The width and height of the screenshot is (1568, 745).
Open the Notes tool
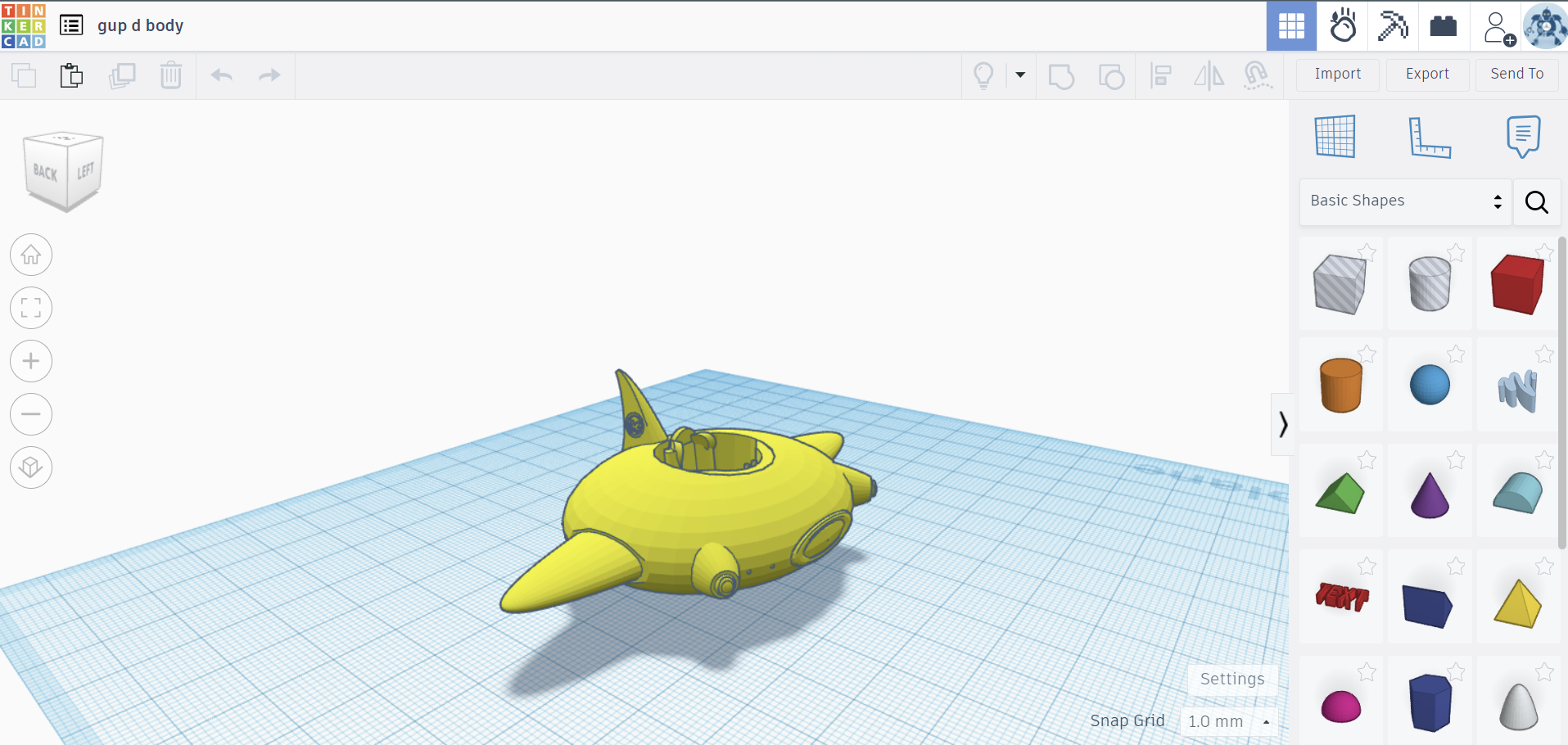(1523, 136)
